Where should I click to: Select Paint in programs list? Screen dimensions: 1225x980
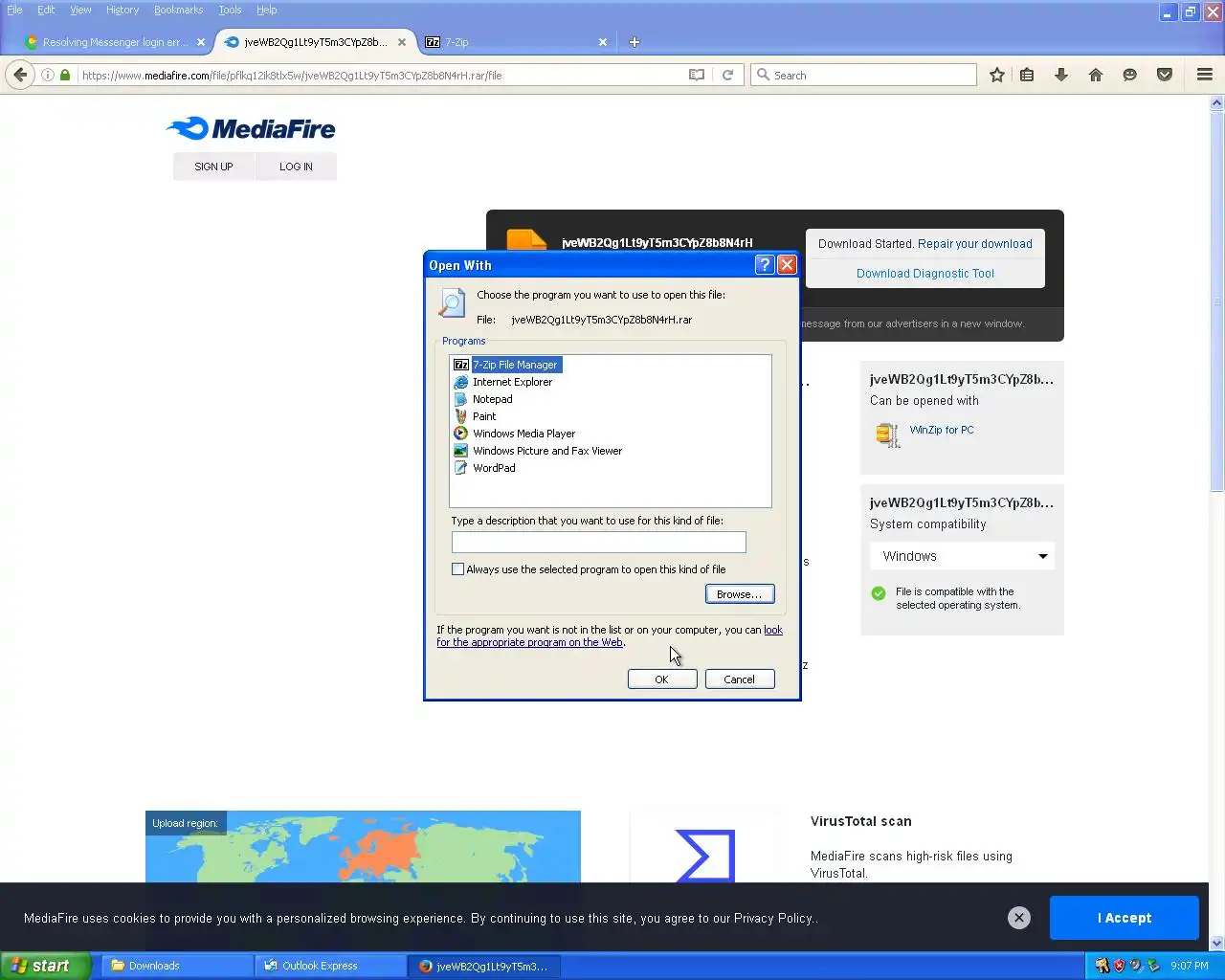475,416
